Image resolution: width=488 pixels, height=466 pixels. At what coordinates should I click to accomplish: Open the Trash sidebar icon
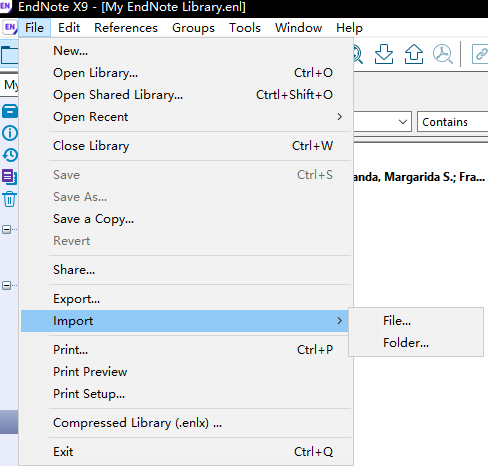(10, 199)
